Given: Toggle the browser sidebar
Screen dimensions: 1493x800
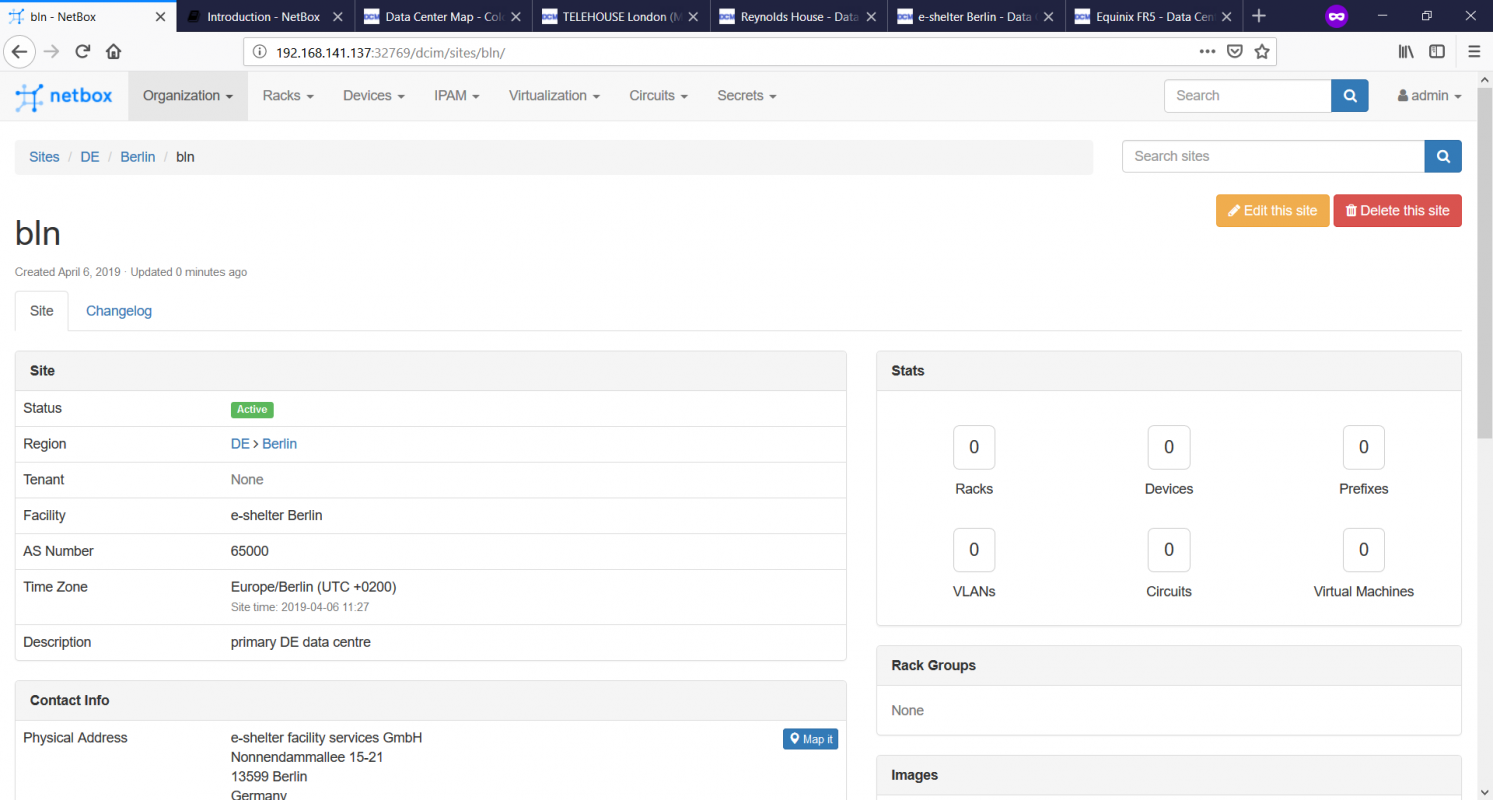Looking at the screenshot, I should click(x=1437, y=51).
